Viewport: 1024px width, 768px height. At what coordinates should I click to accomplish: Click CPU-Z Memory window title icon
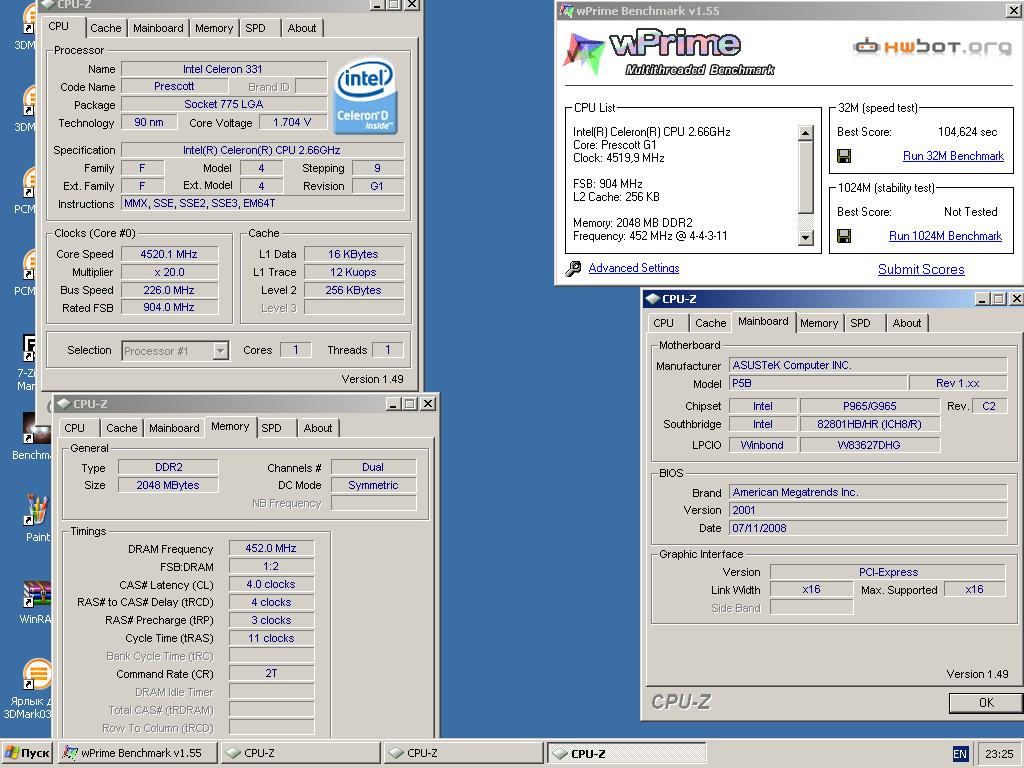pos(63,404)
